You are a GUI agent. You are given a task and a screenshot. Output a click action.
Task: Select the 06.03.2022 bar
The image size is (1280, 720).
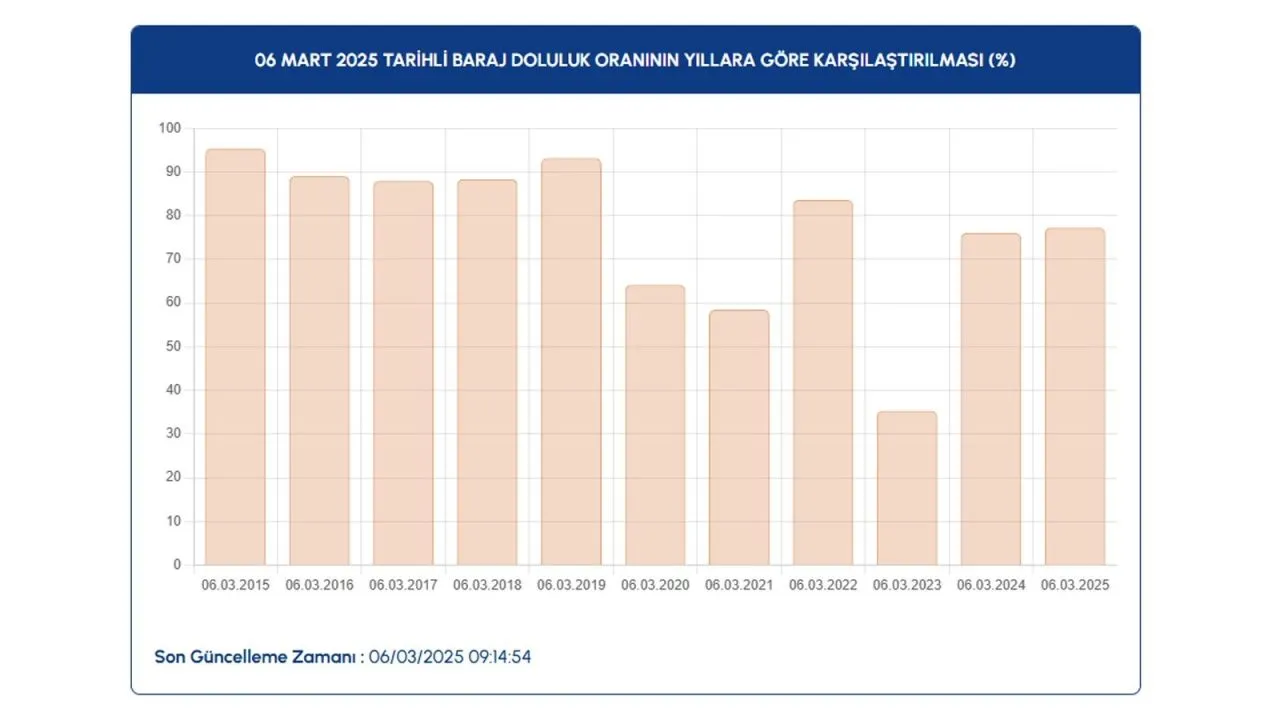pyautogui.click(x=823, y=383)
